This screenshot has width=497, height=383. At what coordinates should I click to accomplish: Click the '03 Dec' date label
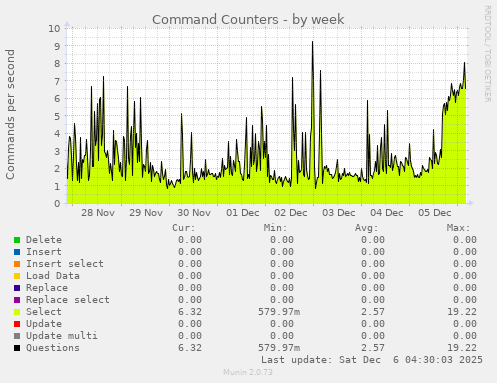pos(339,213)
